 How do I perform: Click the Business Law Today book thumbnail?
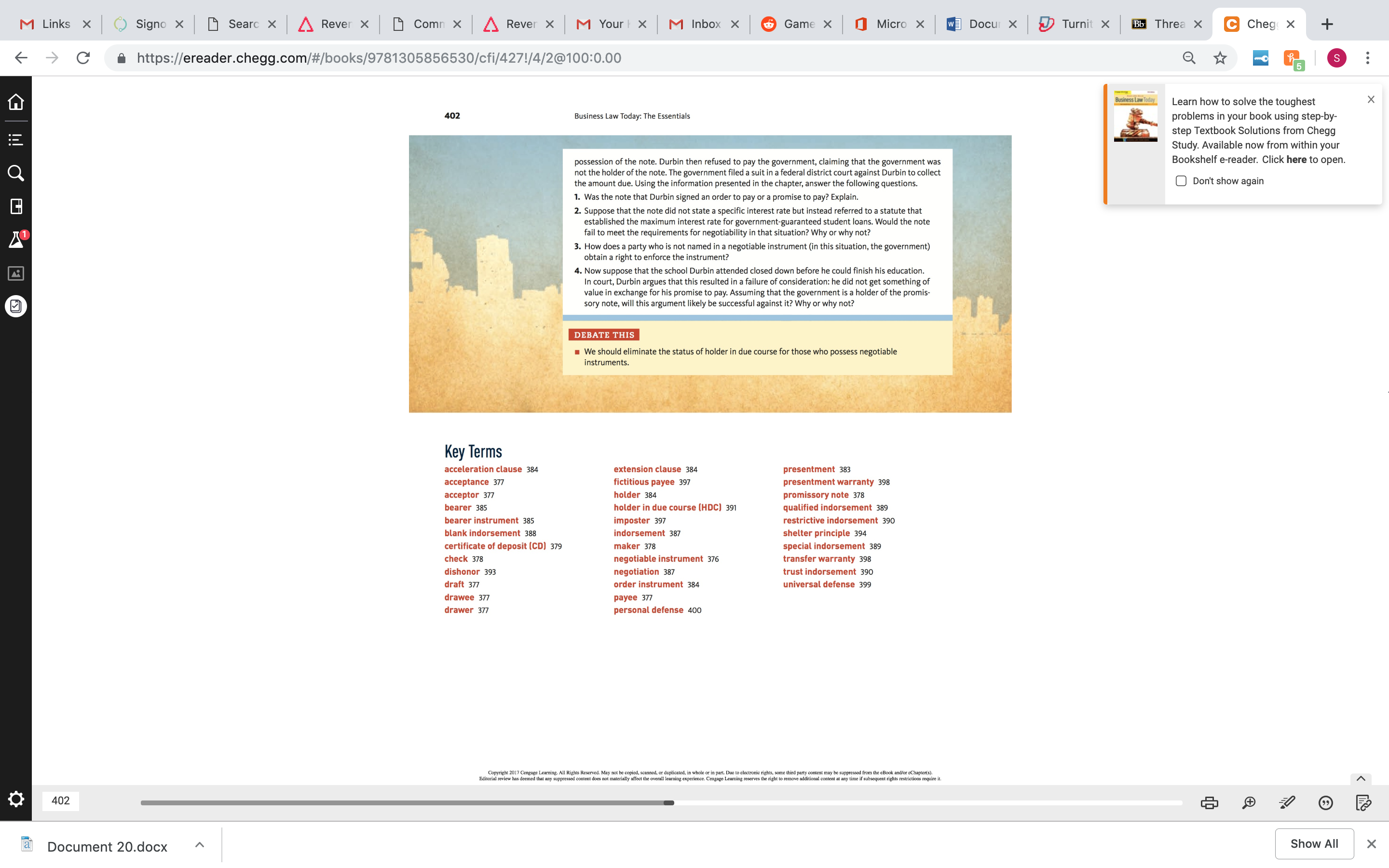coord(1135,116)
